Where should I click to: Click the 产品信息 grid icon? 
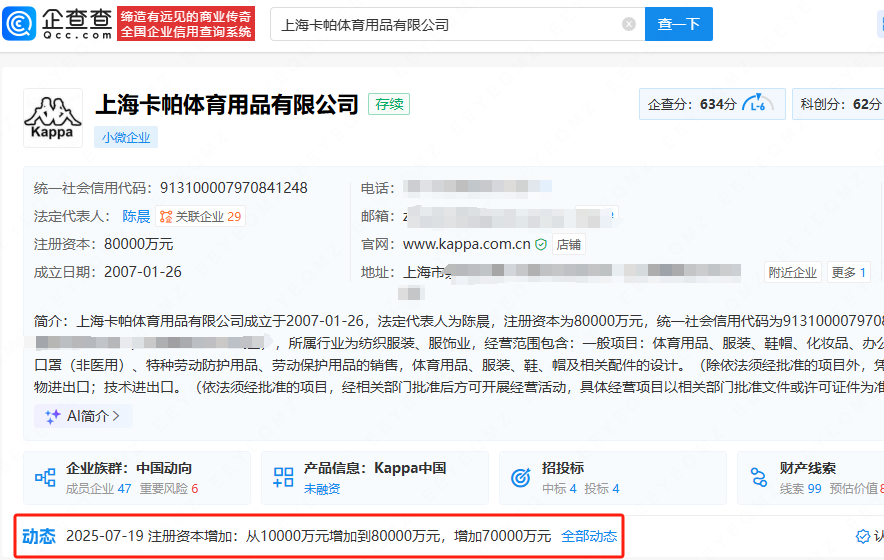point(283,477)
